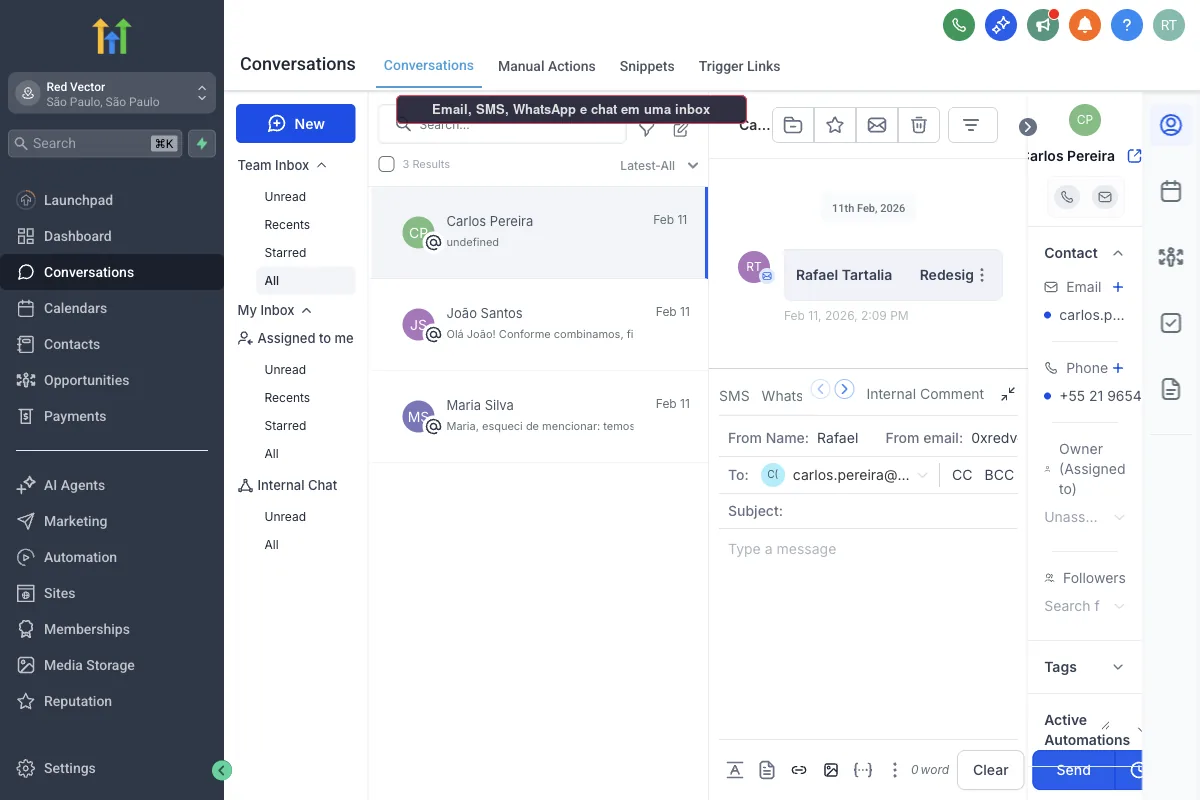Open the Latest-All sort dropdown
The width and height of the screenshot is (1200, 800).
pos(658,164)
